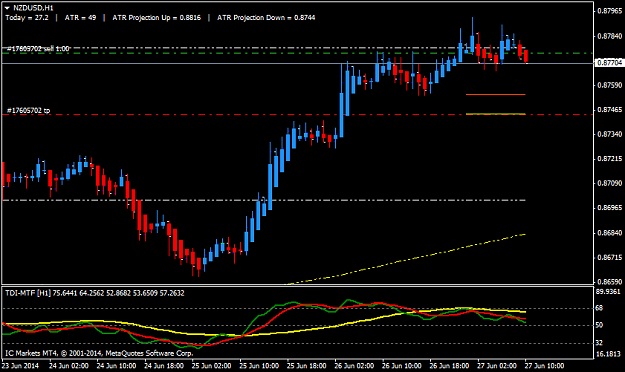Click the '26 Jun 10:00' time label

[402, 366]
